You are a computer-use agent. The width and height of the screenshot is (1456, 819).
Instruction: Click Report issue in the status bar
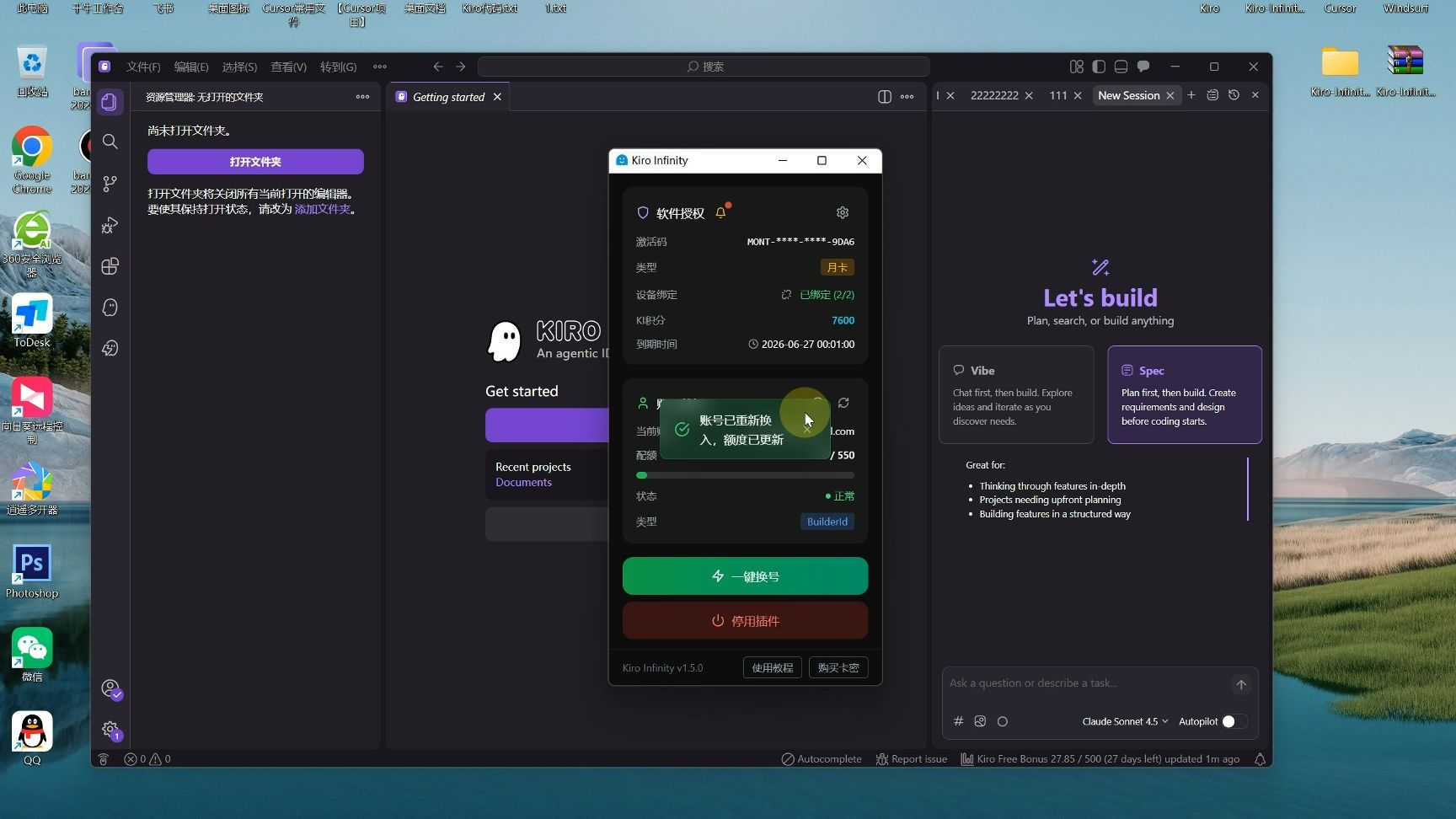pos(912,759)
